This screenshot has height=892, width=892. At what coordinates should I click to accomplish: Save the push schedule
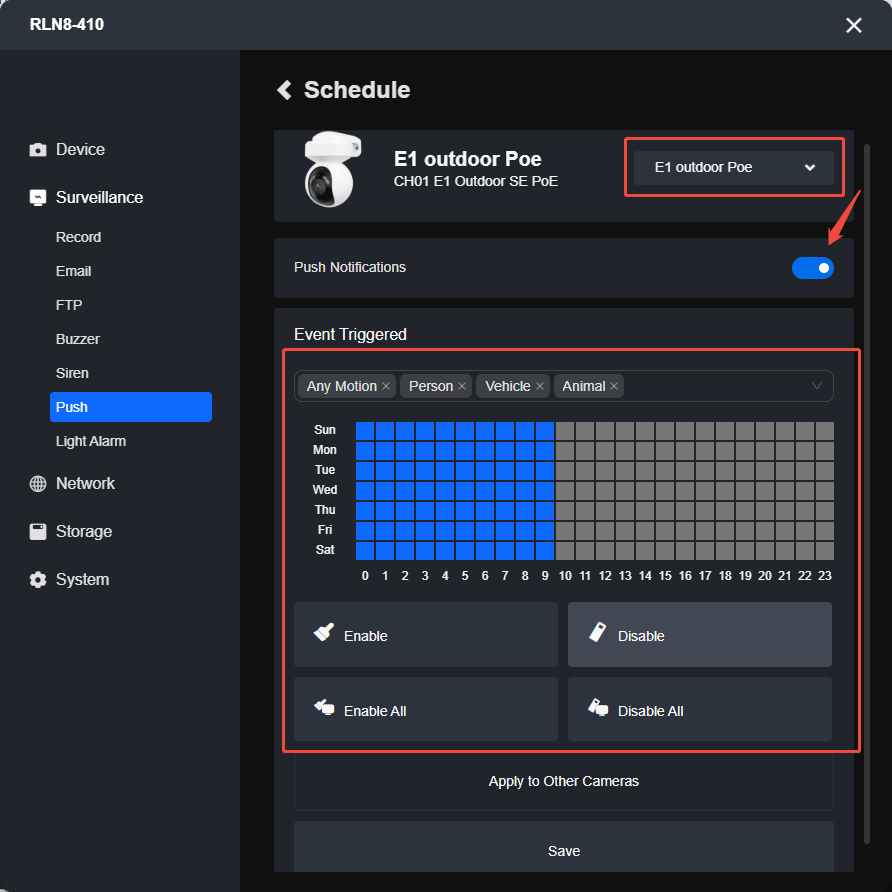pos(564,848)
